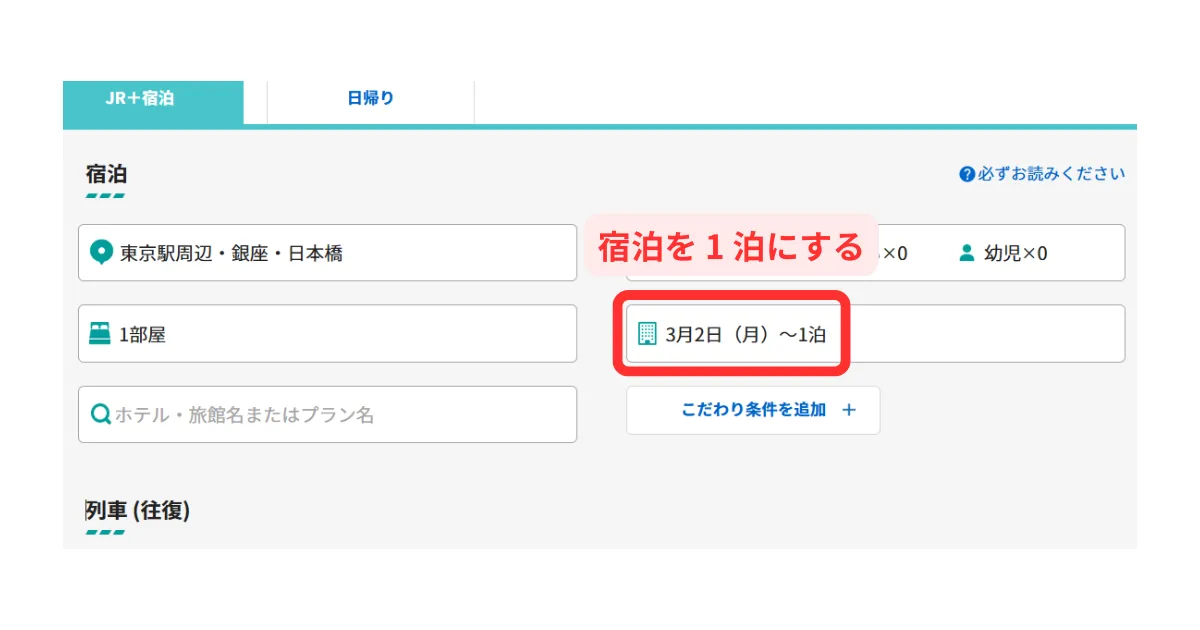The image size is (1200, 630).
Task: Click the magnifier icon in hotel search
Action: click(x=100, y=414)
